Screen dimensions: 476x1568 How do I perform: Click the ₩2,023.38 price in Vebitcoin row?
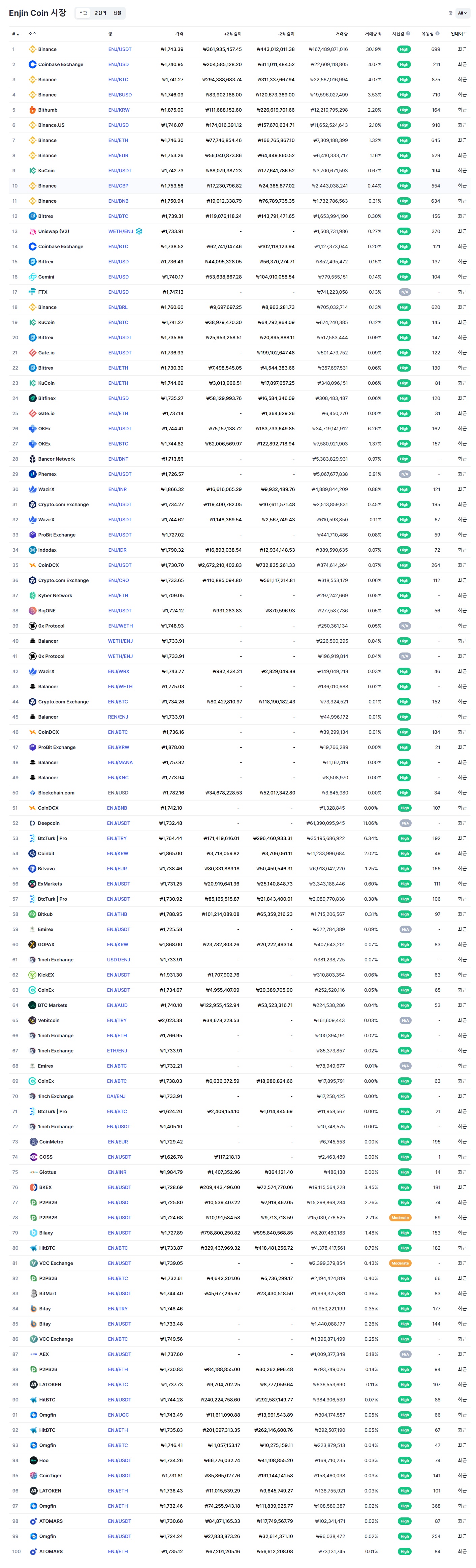click(169, 1021)
